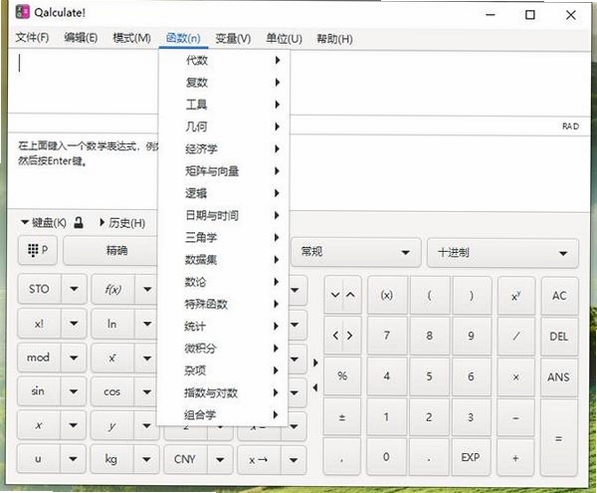Click the left/right cursor arrows button
Screen dimensions: 597x493
[343, 335]
